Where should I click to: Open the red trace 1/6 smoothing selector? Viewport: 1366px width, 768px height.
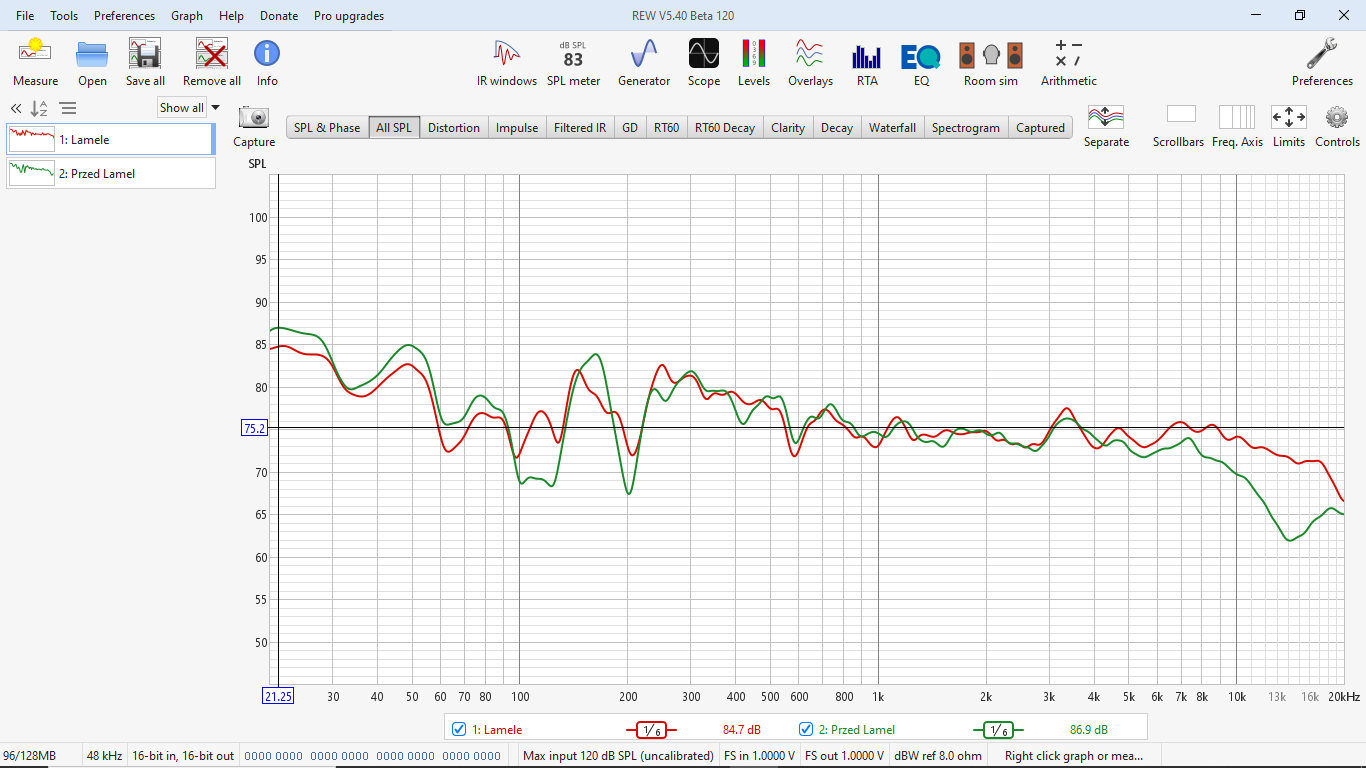(651, 730)
